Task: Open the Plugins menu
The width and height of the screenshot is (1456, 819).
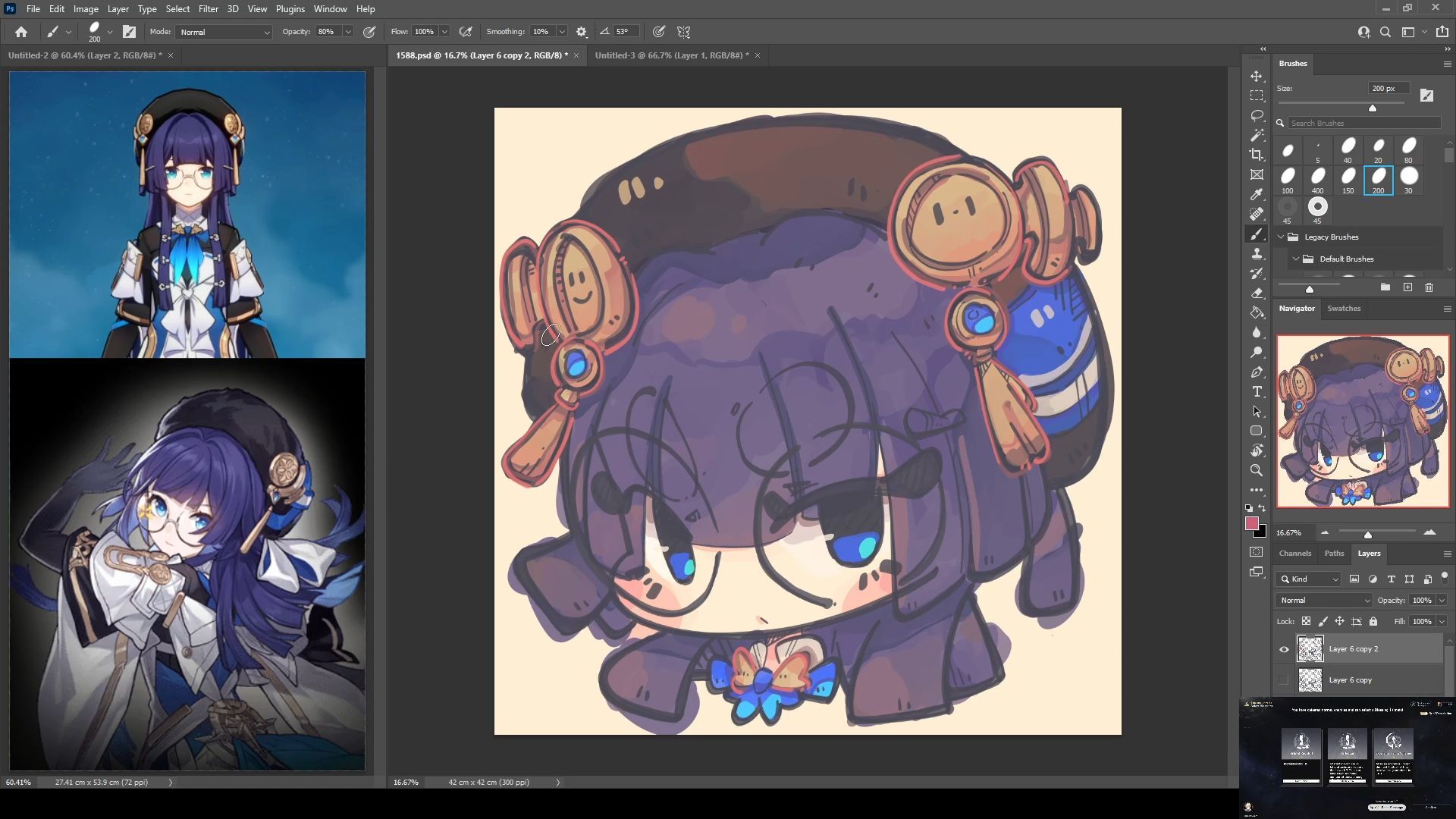Action: tap(290, 9)
